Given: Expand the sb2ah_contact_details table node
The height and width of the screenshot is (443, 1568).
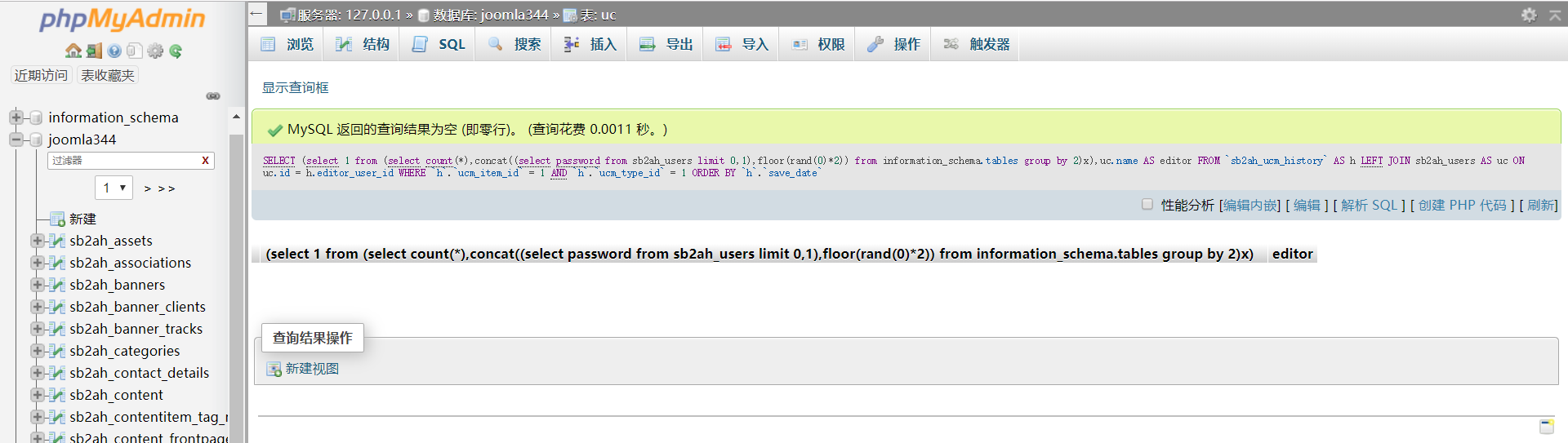Looking at the screenshot, I should [x=37, y=373].
